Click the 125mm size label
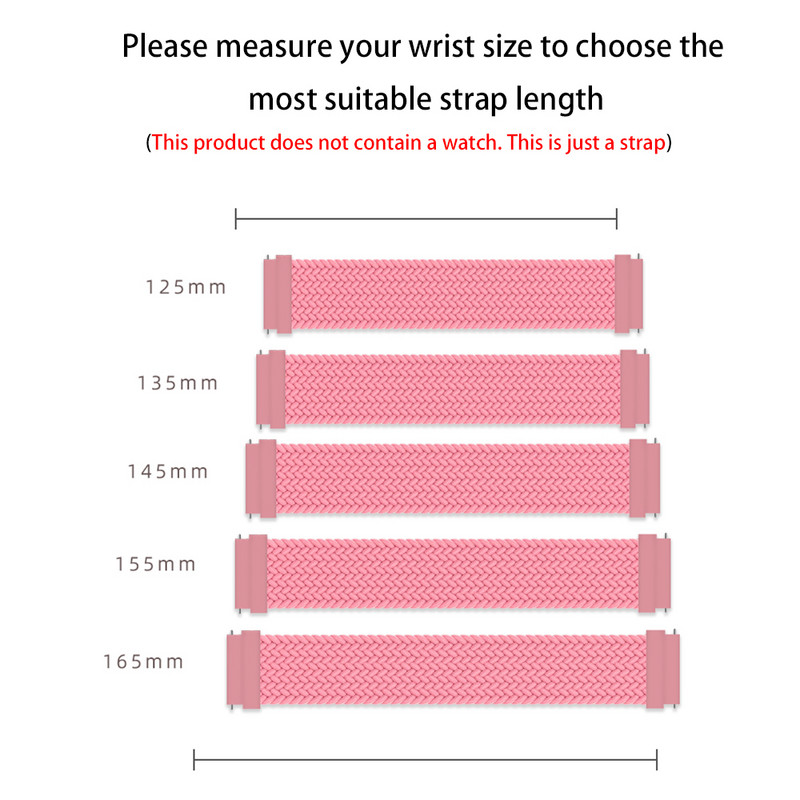This screenshot has height=800, width=800. click(186, 288)
